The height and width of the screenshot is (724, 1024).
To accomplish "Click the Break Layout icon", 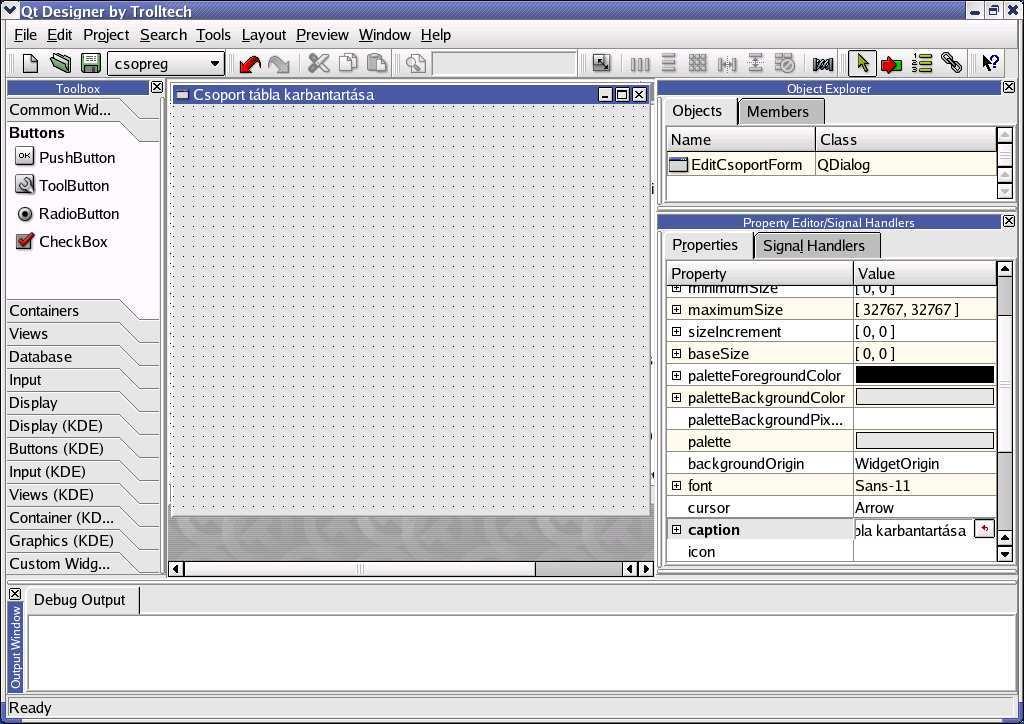I will pyautogui.click(x=784, y=63).
